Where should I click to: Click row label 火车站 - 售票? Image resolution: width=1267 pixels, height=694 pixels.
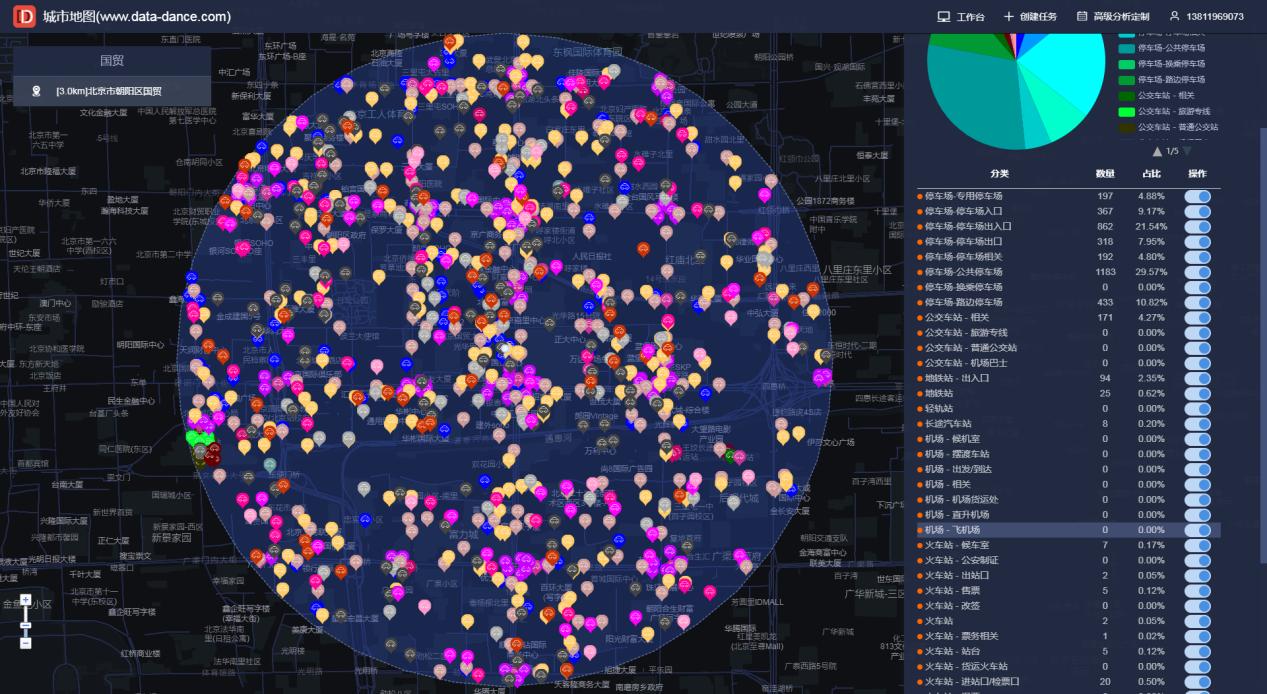(x=952, y=590)
